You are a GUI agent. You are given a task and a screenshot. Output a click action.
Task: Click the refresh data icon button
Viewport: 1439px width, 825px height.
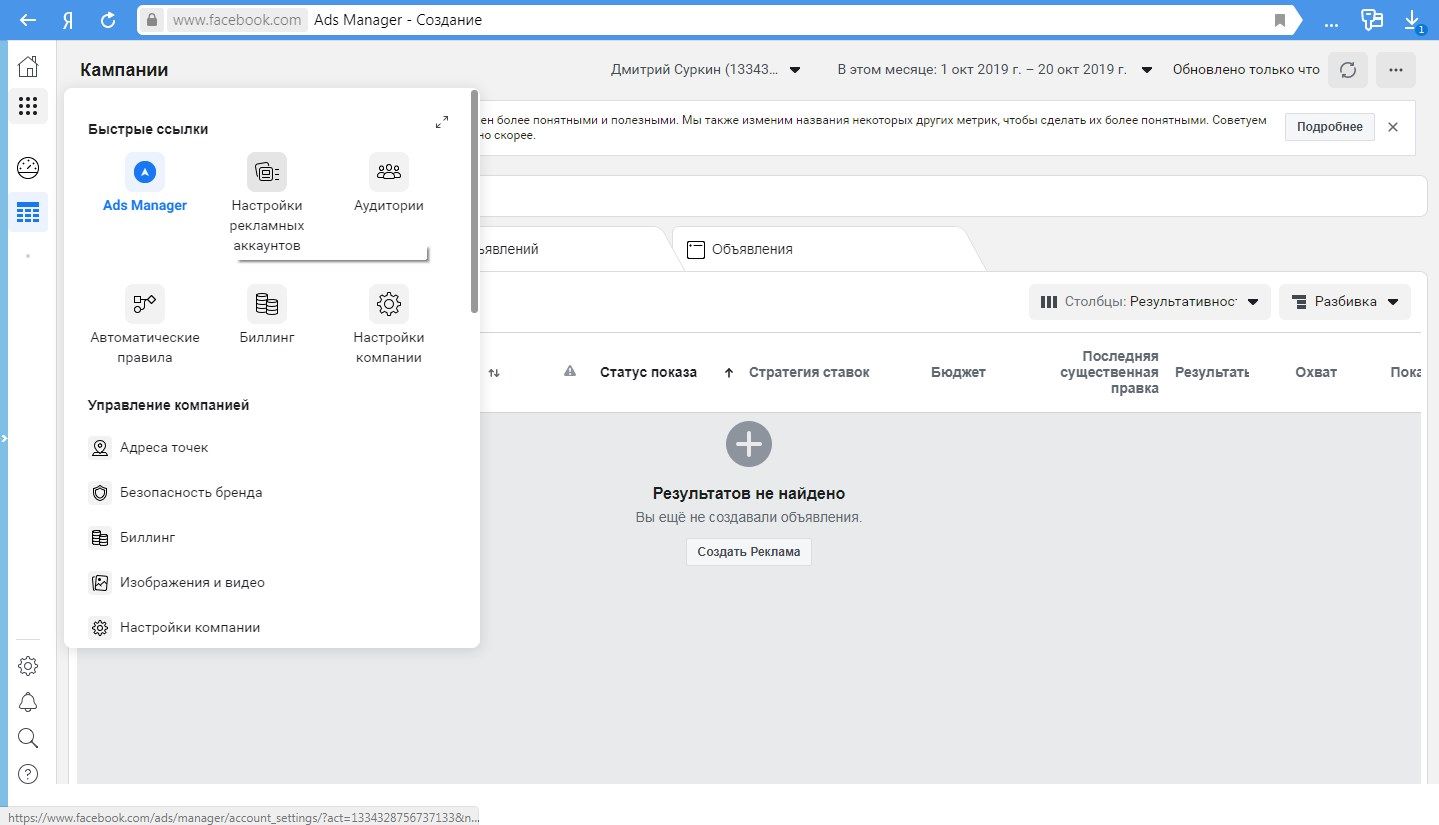click(x=1347, y=70)
